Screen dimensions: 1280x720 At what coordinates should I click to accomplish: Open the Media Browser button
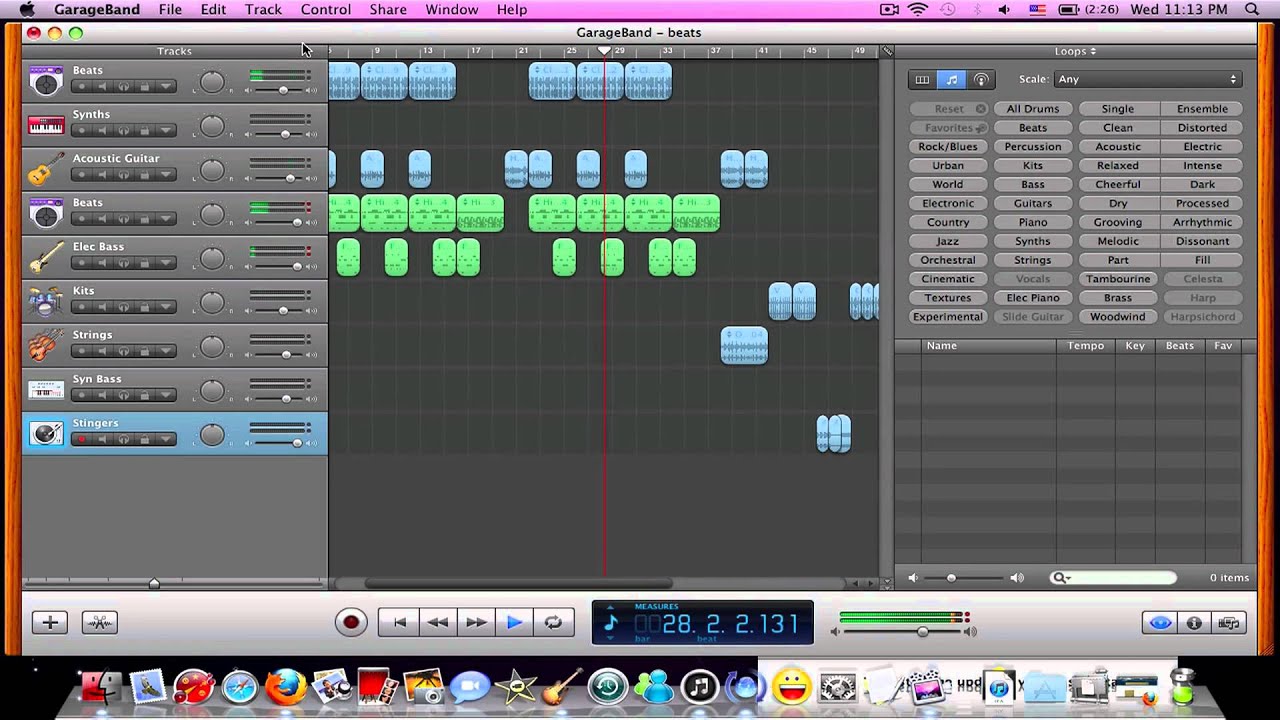pyautogui.click(x=1229, y=623)
